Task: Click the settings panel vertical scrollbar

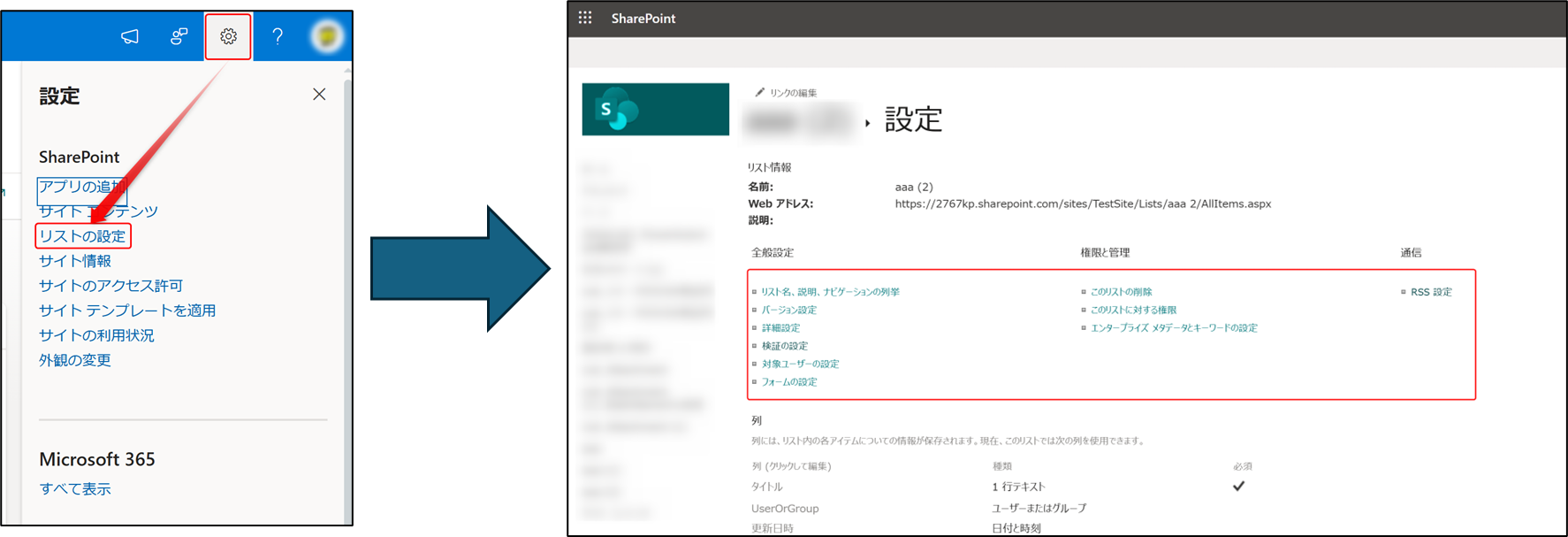Action: pyautogui.click(x=347, y=301)
